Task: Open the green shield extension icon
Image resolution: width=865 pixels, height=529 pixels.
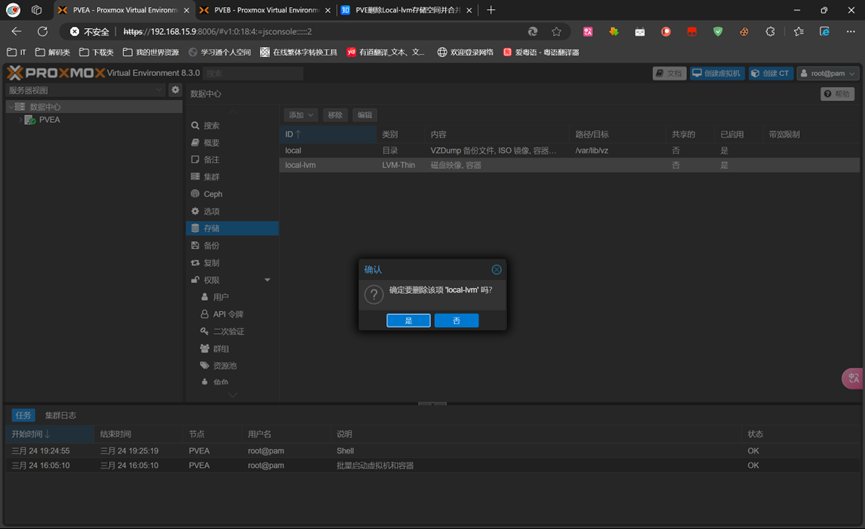Action: [718, 31]
